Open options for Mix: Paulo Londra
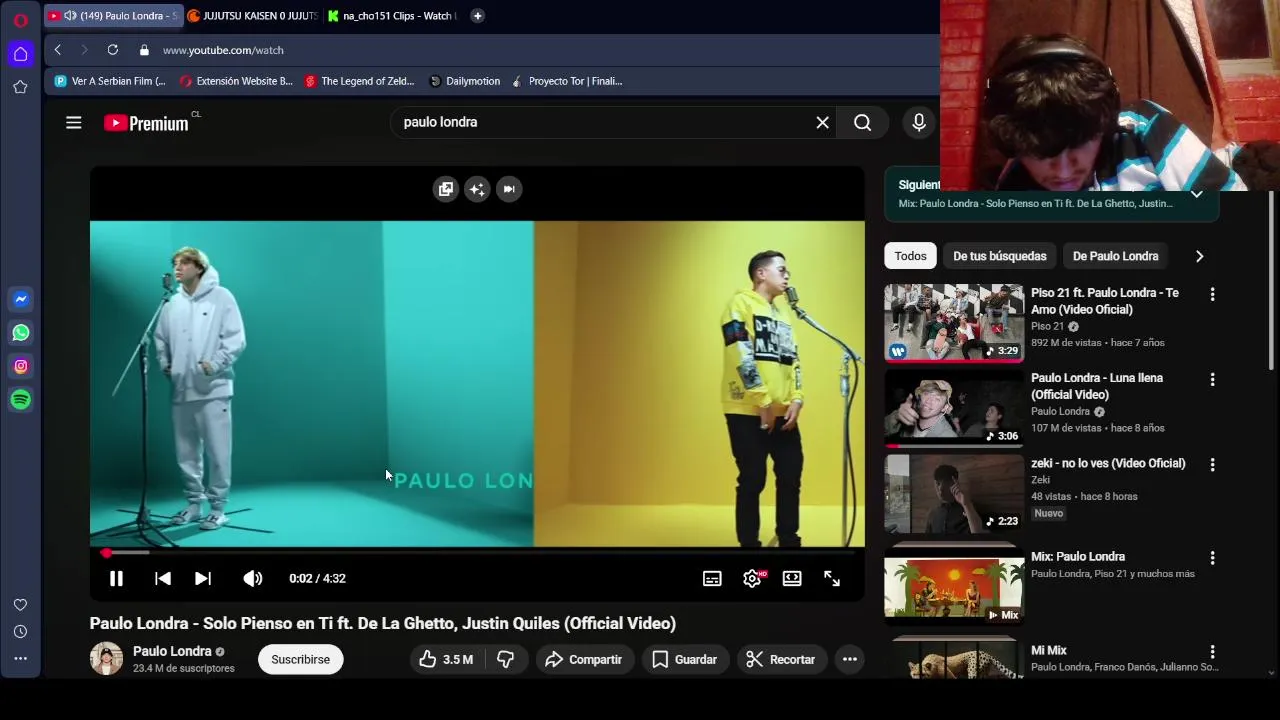The height and width of the screenshot is (720, 1280). pos(1212,557)
